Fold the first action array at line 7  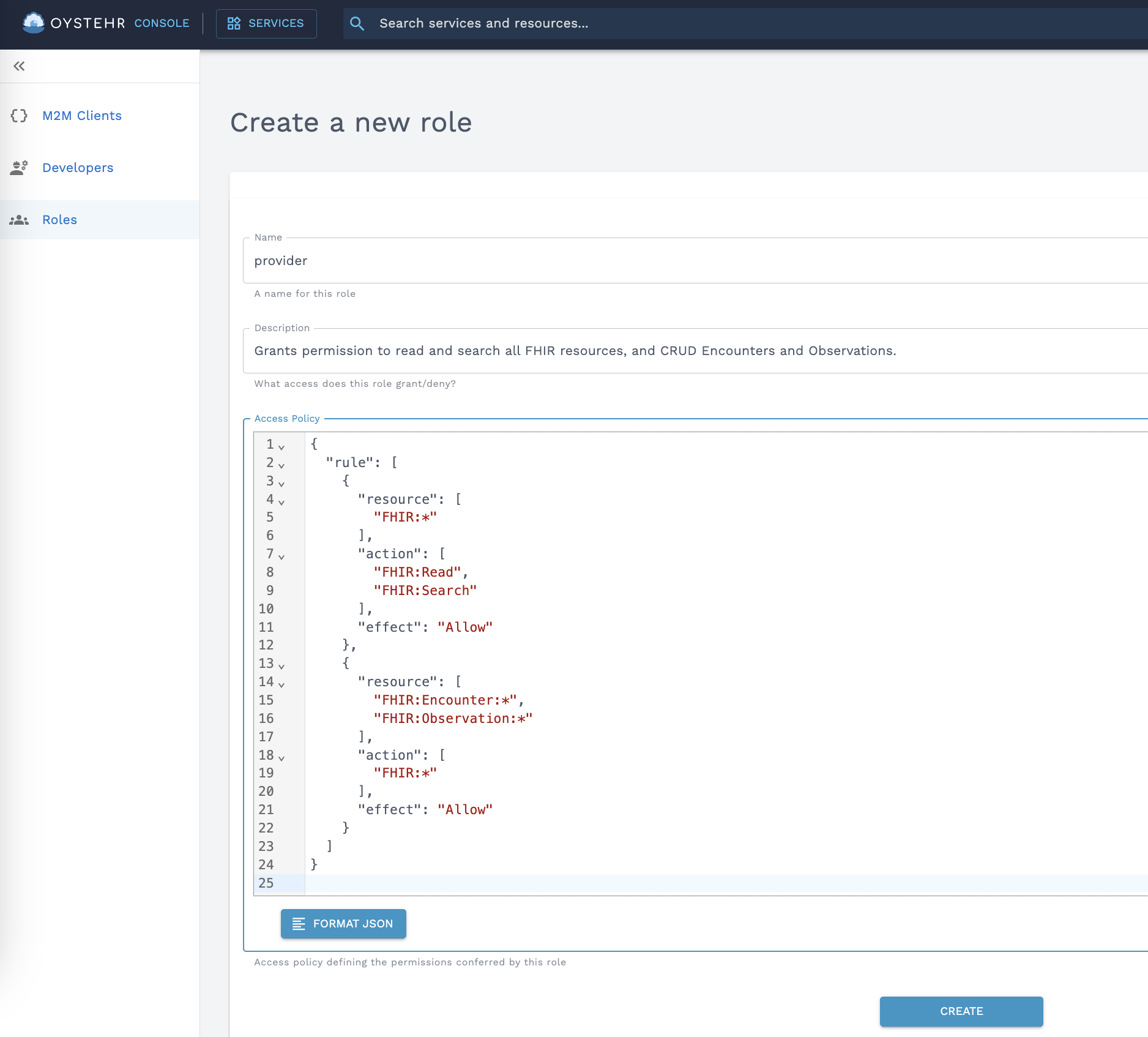(281, 556)
